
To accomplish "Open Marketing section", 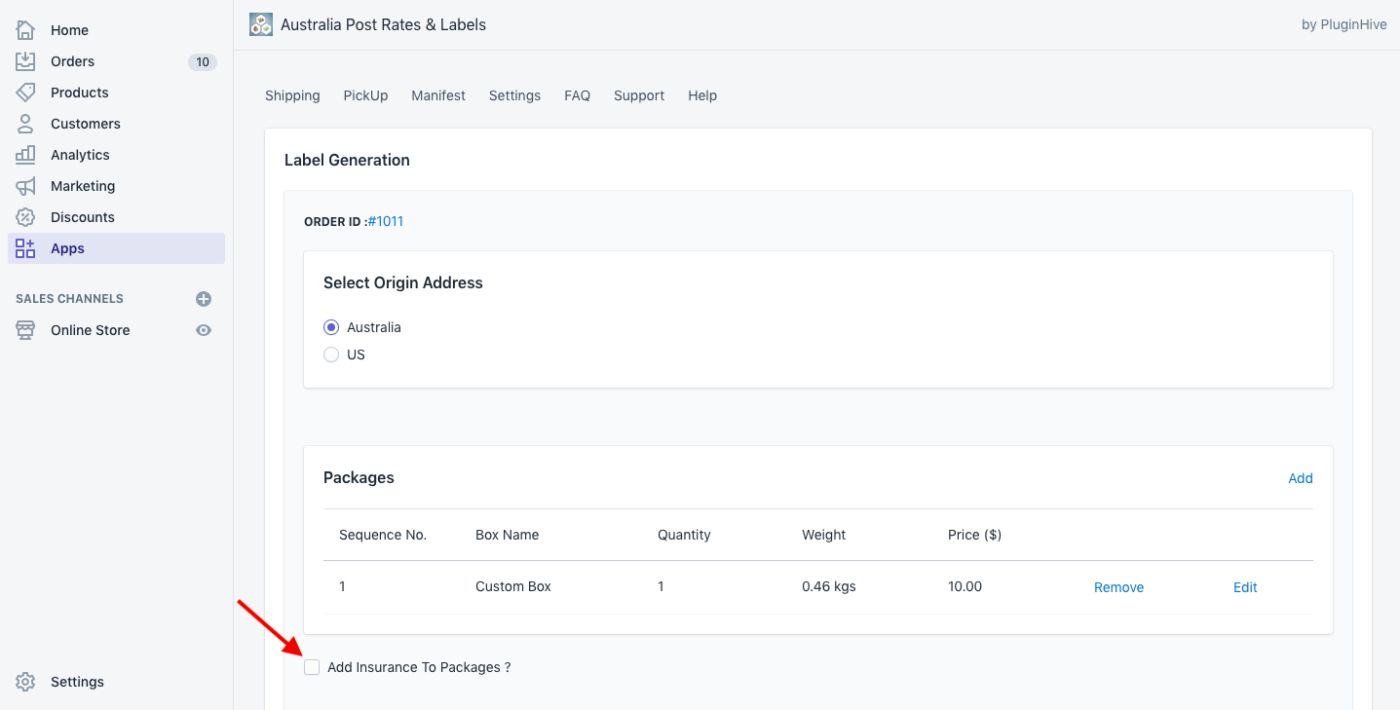I will click(83, 186).
